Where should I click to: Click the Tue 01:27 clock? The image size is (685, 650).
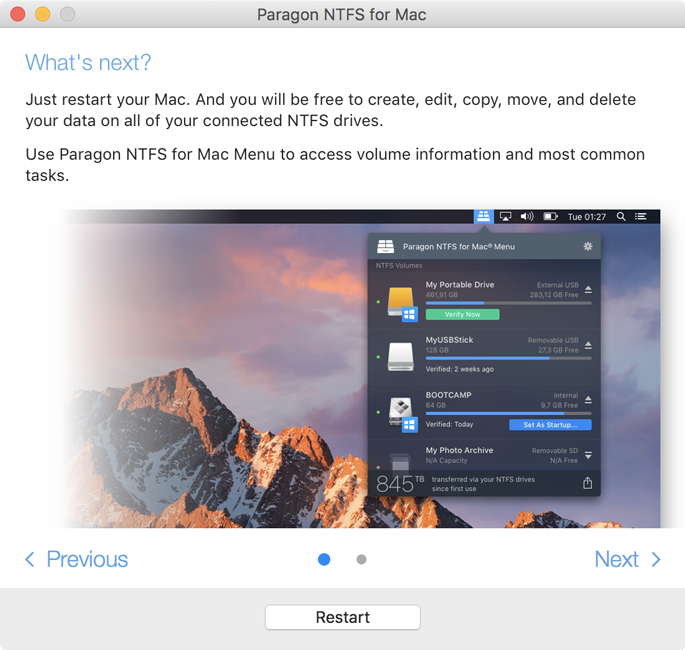click(587, 217)
